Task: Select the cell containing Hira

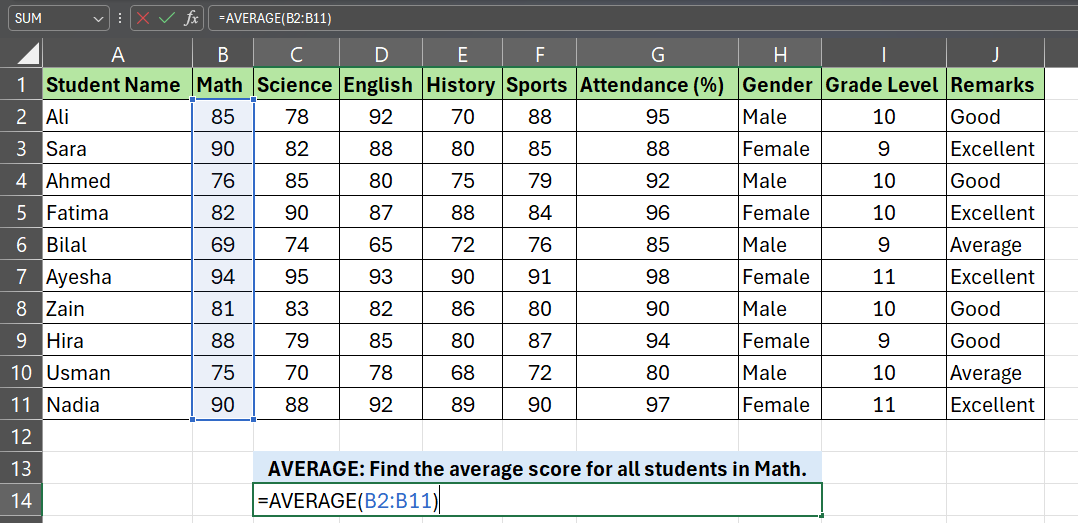Action: [118, 340]
